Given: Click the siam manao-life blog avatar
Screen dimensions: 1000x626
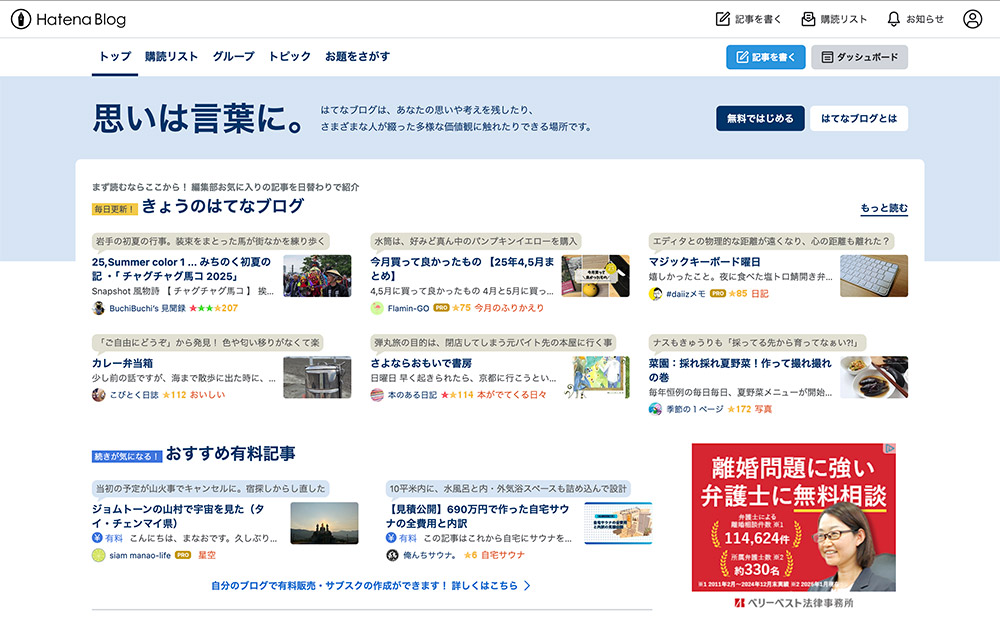Looking at the screenshot, I should (x=98, y=556).
